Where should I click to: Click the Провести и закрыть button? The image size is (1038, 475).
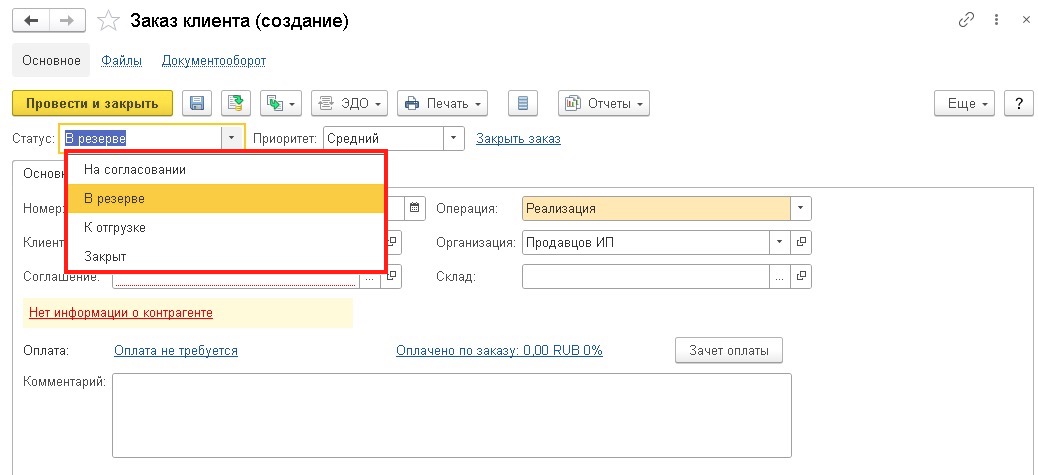coord(92,103)
